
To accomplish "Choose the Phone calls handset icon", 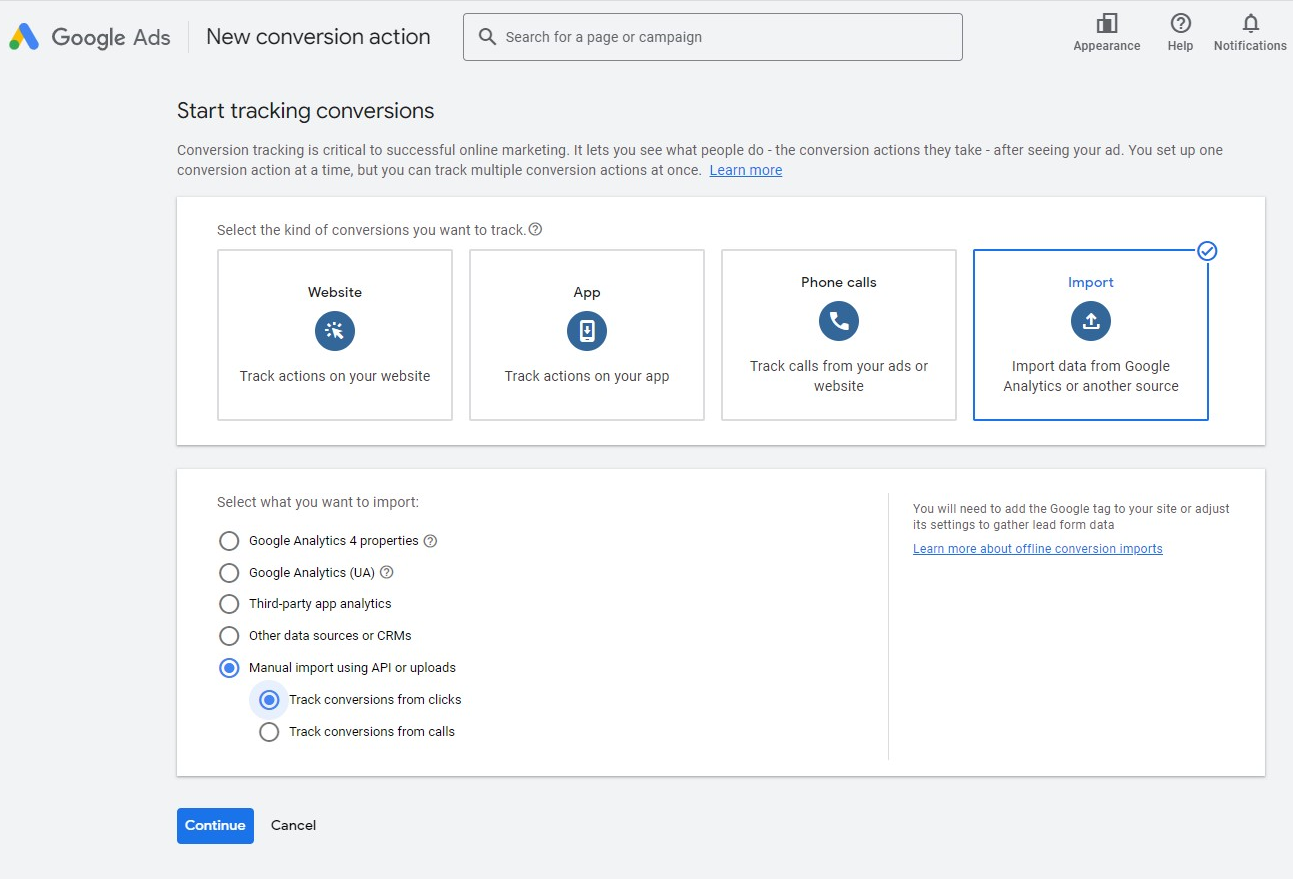I will tap(839, 321).
